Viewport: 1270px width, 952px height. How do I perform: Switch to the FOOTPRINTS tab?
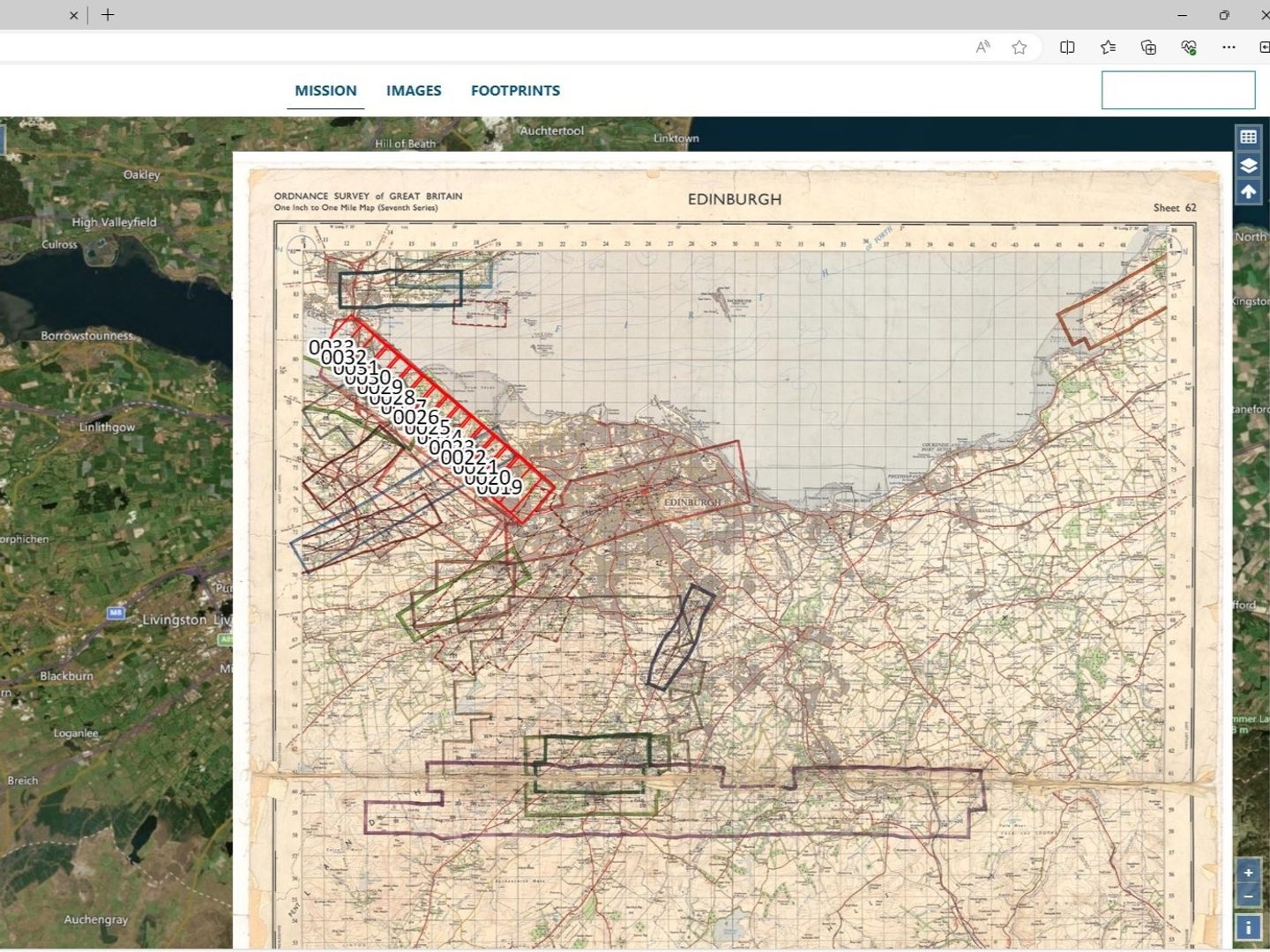coord(516,90)
